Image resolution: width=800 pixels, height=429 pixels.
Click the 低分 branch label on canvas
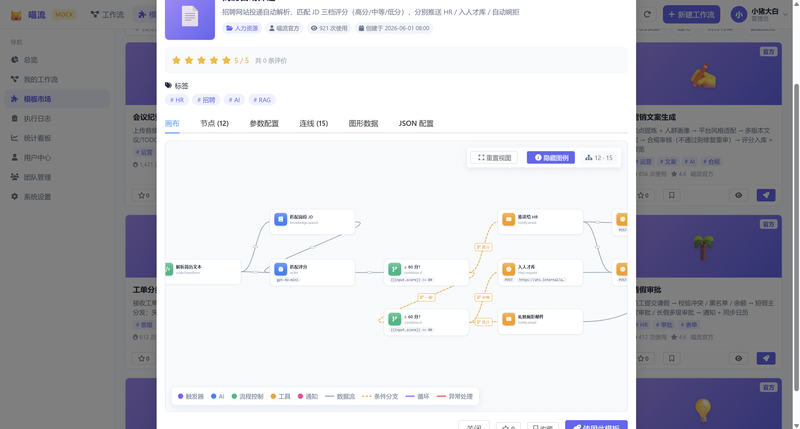click(483, 322)
